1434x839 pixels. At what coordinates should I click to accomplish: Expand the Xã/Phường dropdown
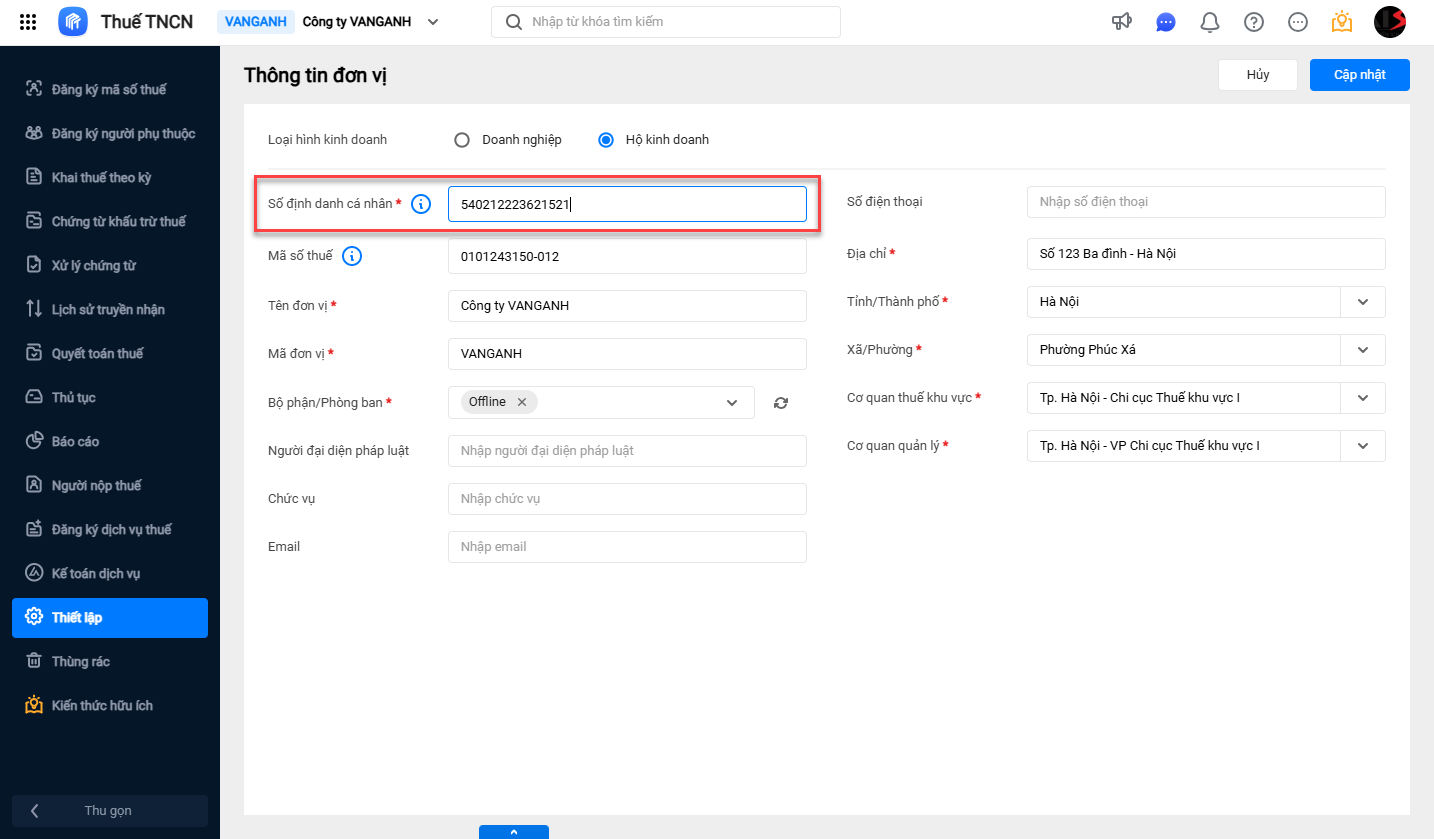pyautogui.click(x=1362, y=350)
